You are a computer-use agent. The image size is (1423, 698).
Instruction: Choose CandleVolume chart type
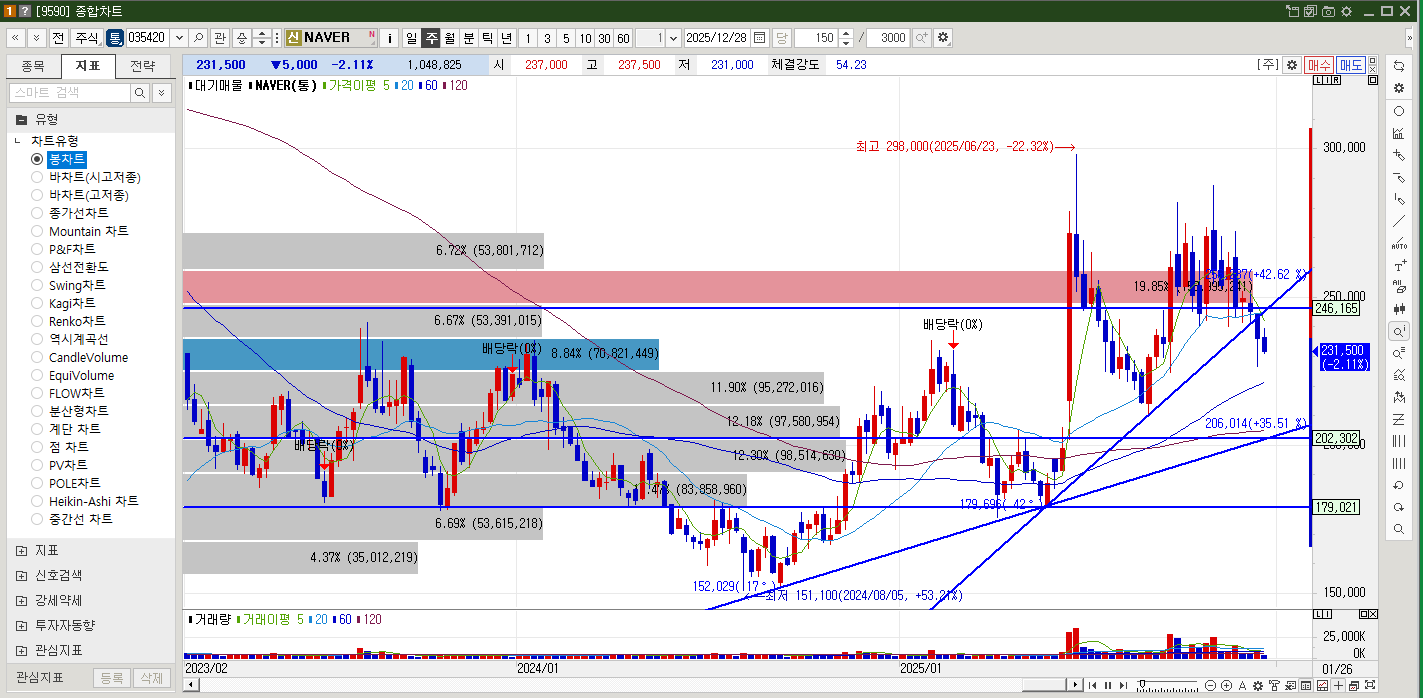[37, 357]
